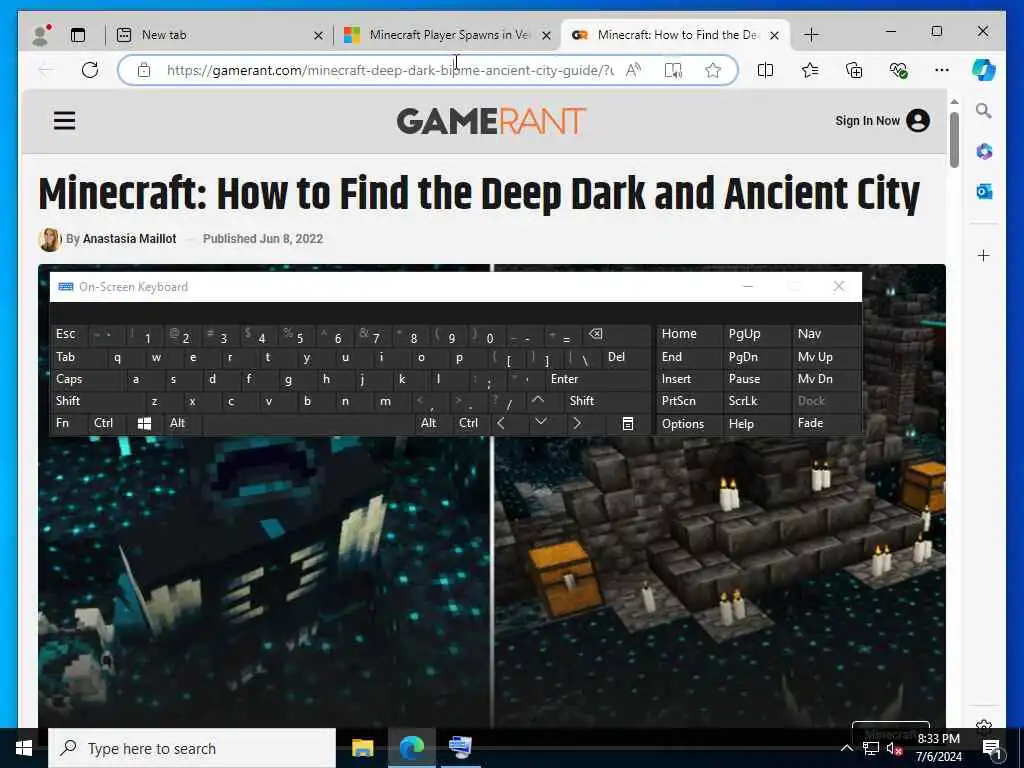The height and width of the screenshot is (768, 1024).
Task: Click Backspace key icon on keyboard
Action: coord(616,334)
